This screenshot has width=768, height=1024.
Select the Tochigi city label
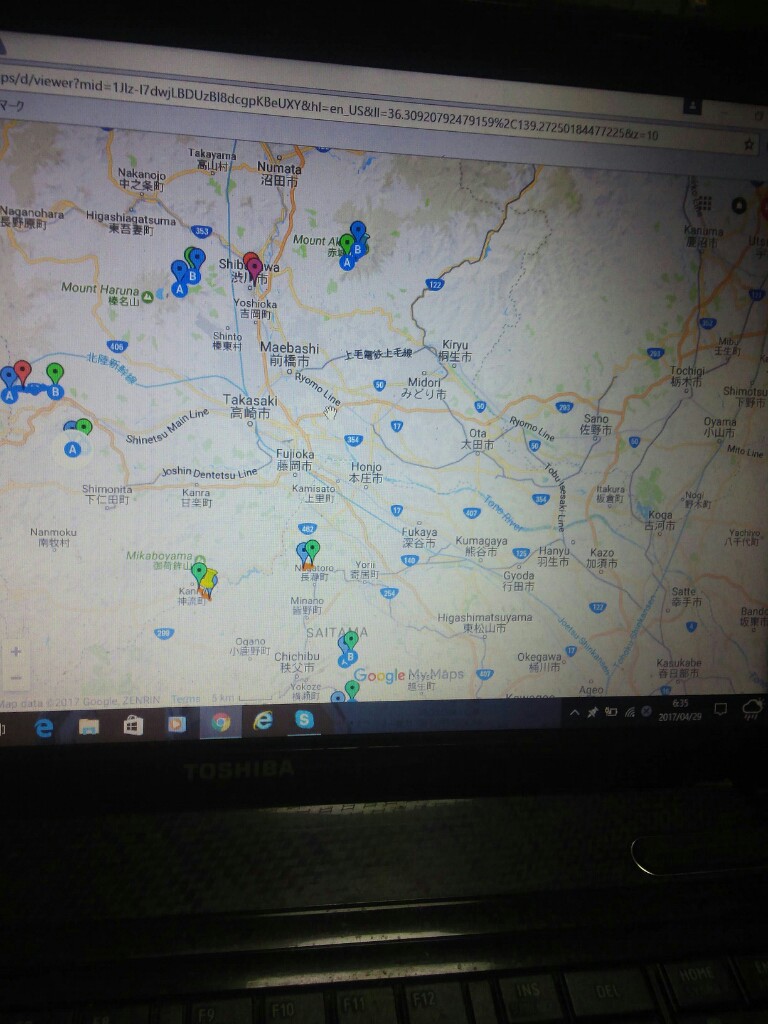(x=687, y=376)
